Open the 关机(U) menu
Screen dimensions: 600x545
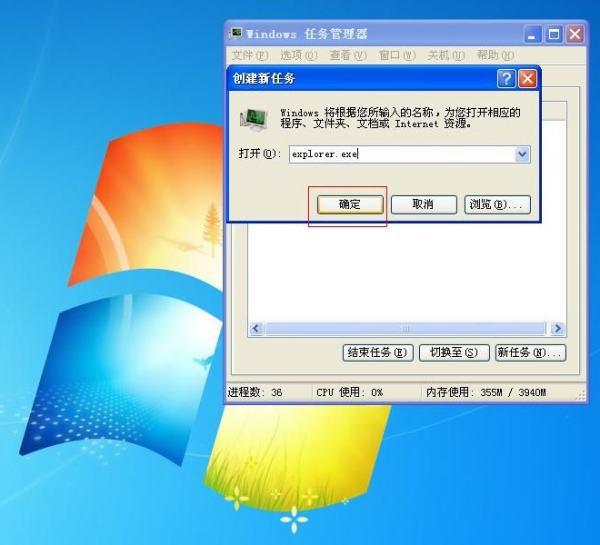click(446, 55)
